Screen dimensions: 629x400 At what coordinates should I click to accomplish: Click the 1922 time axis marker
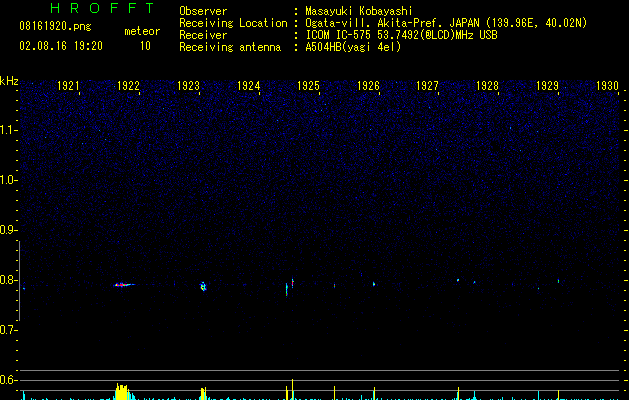128,85
